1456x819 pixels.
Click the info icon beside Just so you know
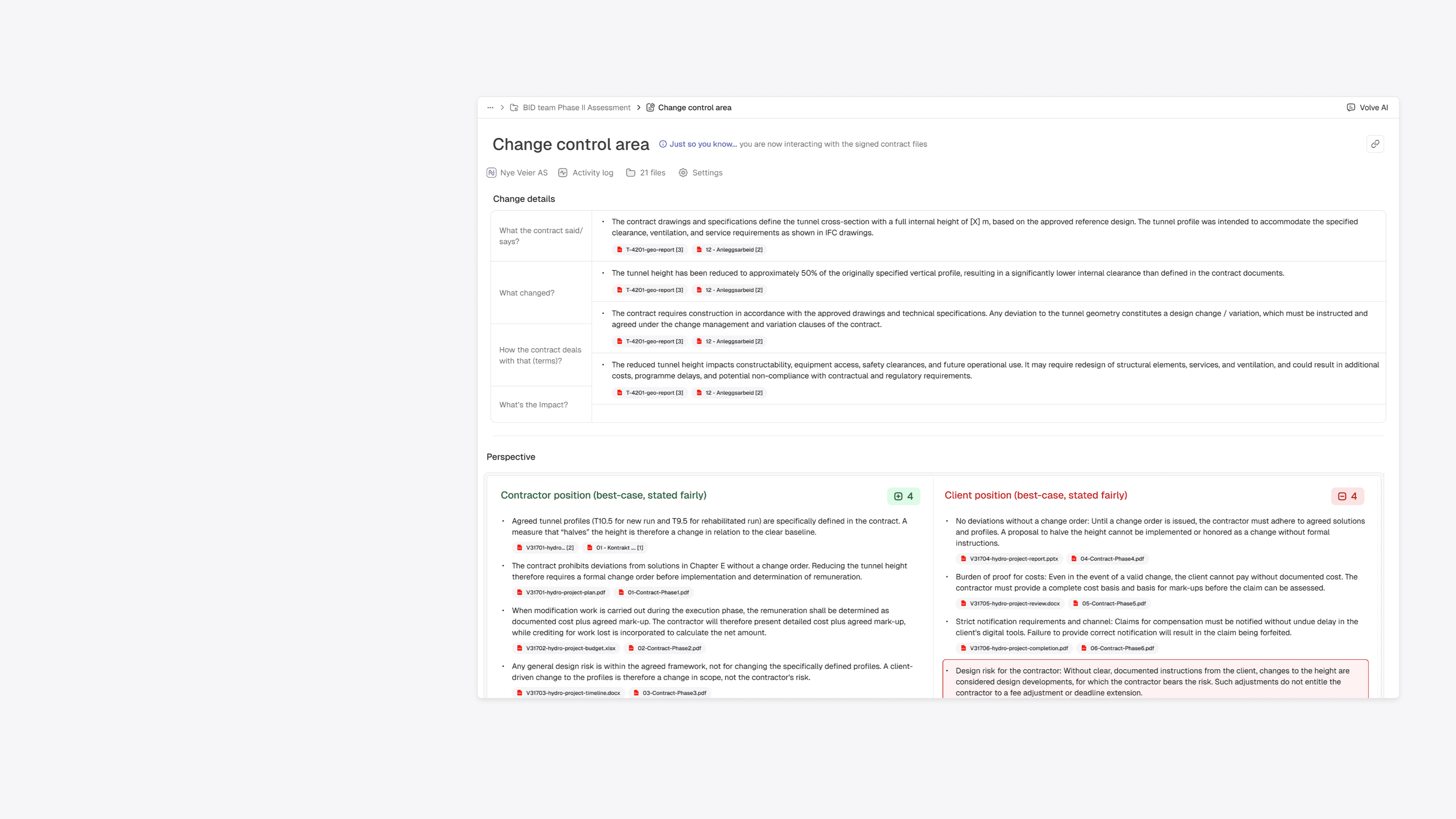663,144
